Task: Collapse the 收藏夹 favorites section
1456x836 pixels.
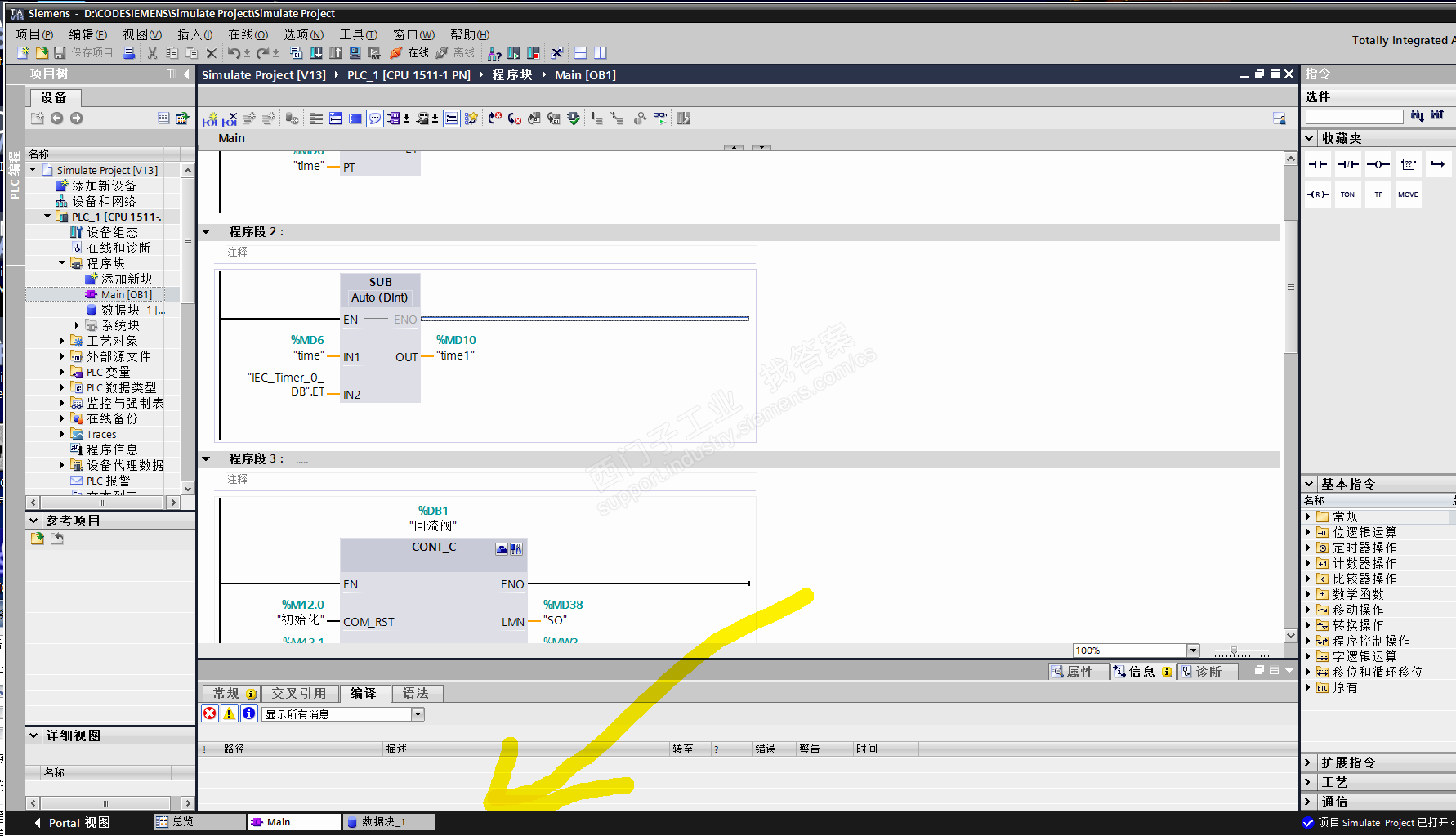Action: pos(1310,139)
